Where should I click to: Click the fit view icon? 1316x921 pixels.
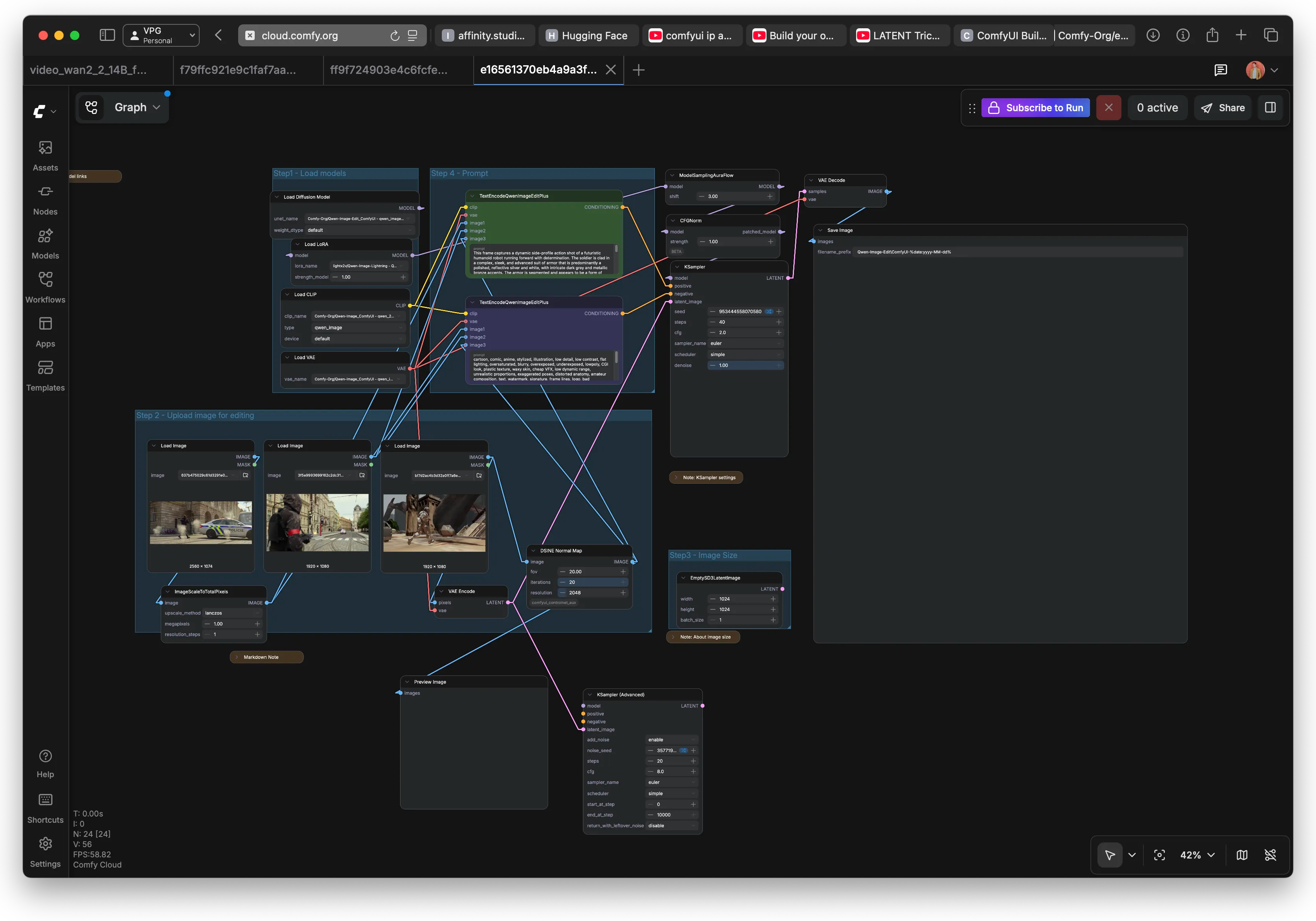tap(1159, 855)
